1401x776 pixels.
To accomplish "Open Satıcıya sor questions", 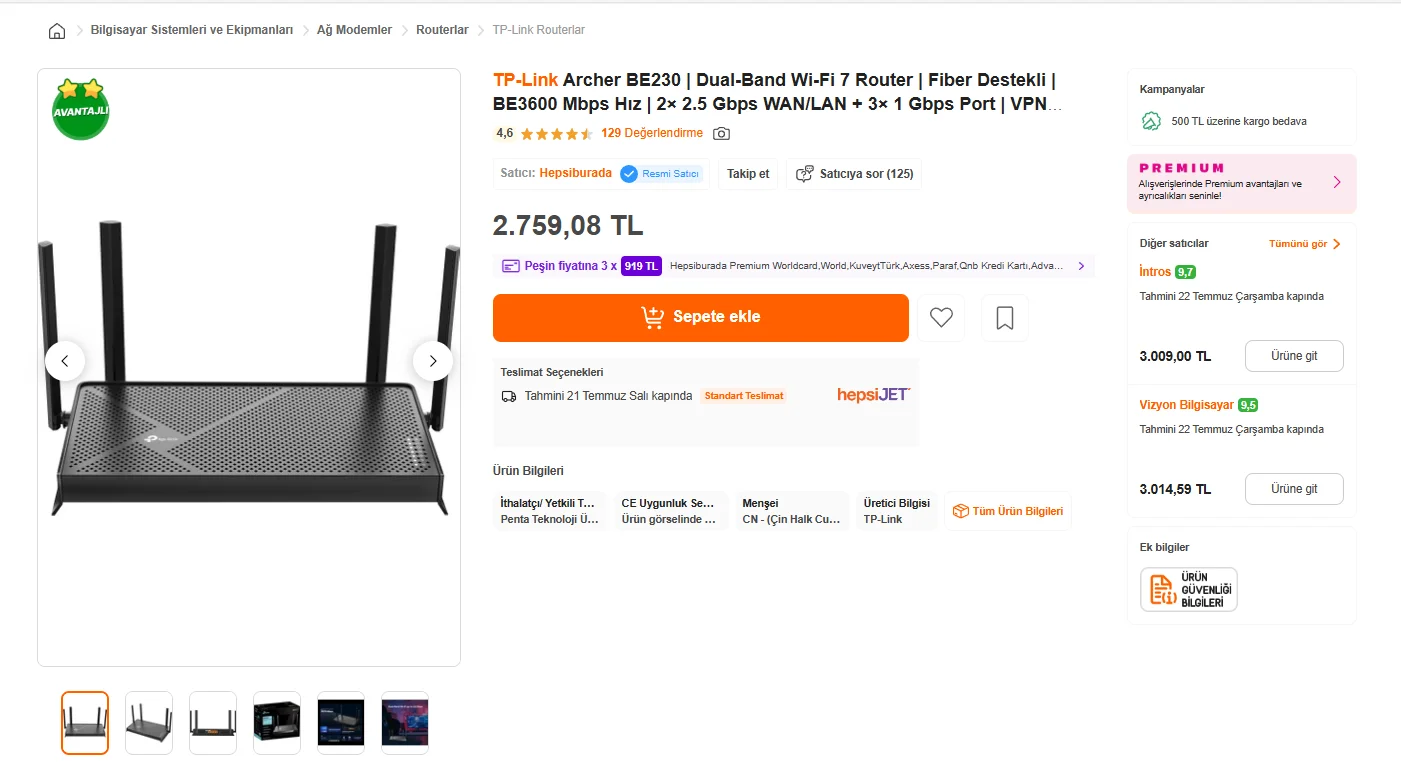I will coord(854,174).
